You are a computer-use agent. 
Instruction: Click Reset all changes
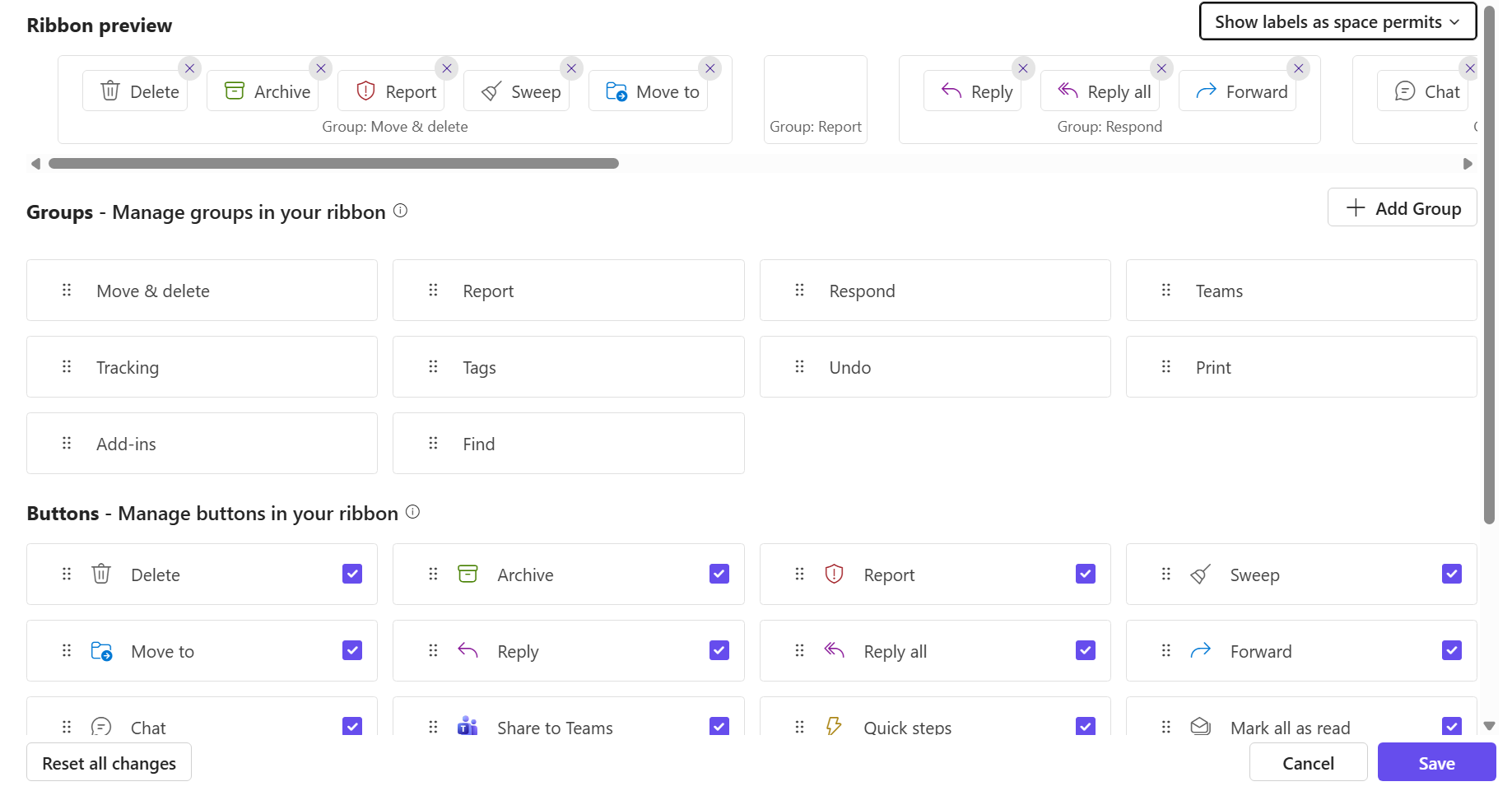109,762
